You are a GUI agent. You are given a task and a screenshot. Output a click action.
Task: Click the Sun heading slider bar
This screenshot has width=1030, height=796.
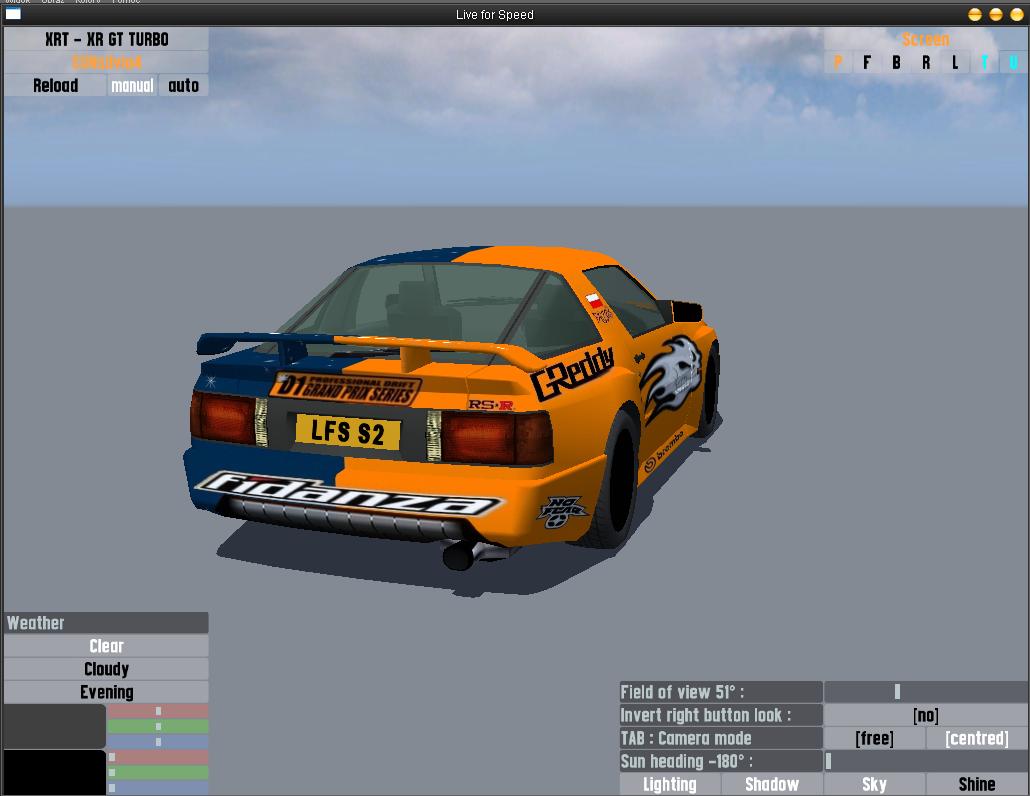pyautogui.click(x=926, y=761)
